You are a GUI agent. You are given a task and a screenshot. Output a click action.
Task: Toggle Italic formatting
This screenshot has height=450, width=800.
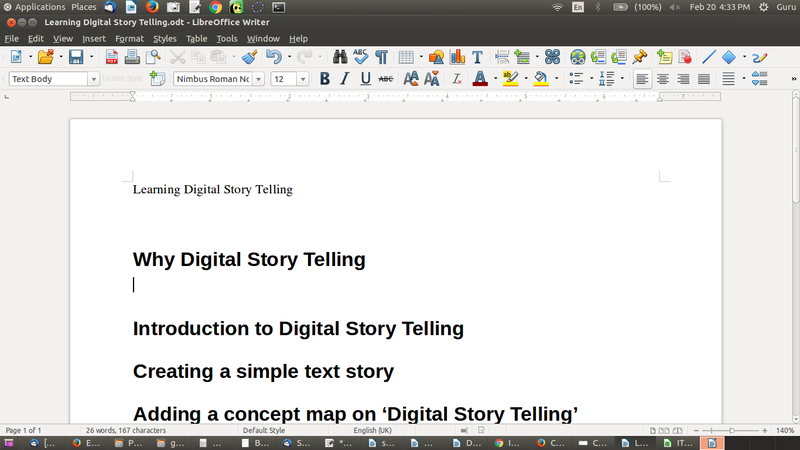click(345, 79)
